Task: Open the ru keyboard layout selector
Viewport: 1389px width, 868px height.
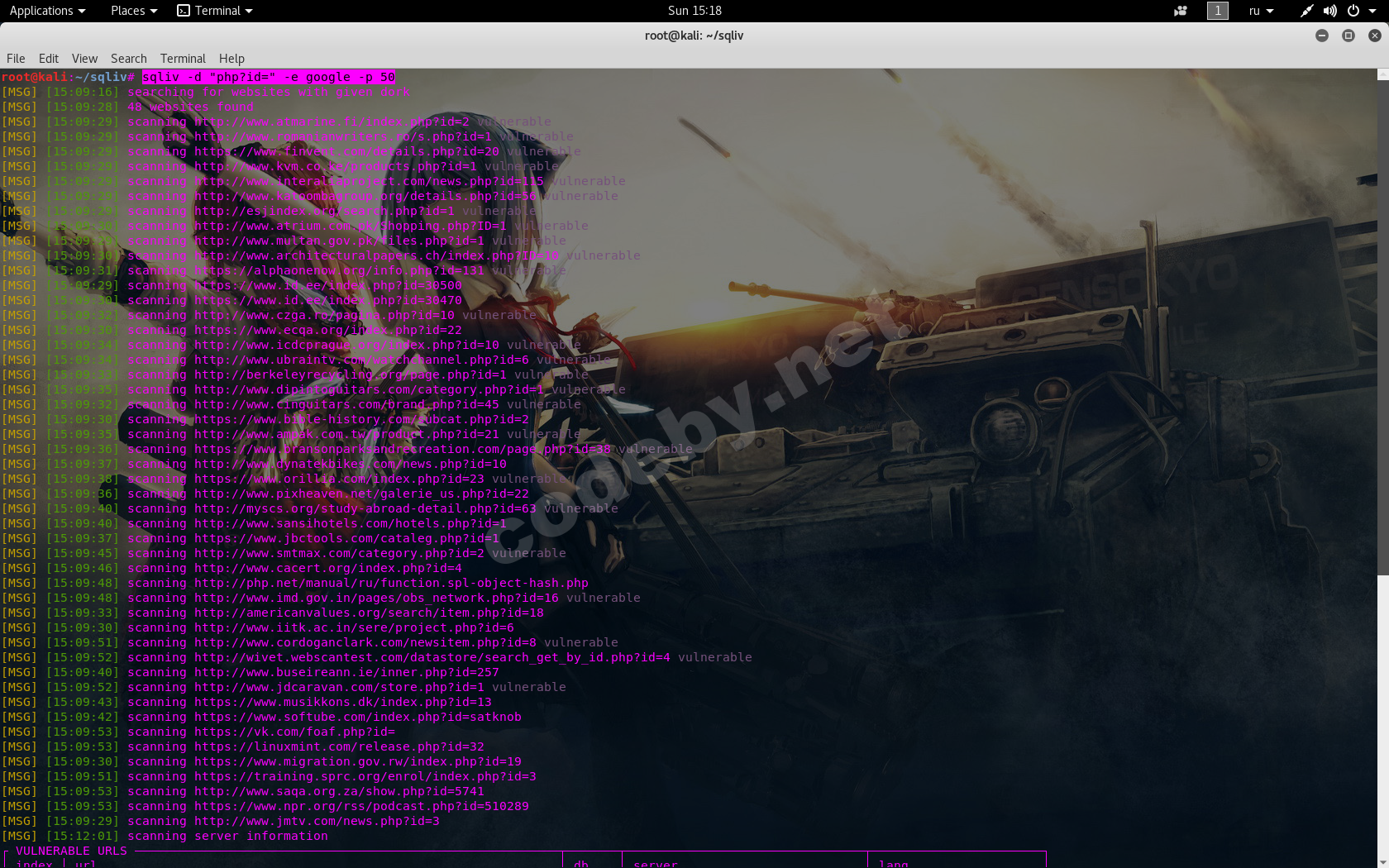Action: pos(1261,11)
